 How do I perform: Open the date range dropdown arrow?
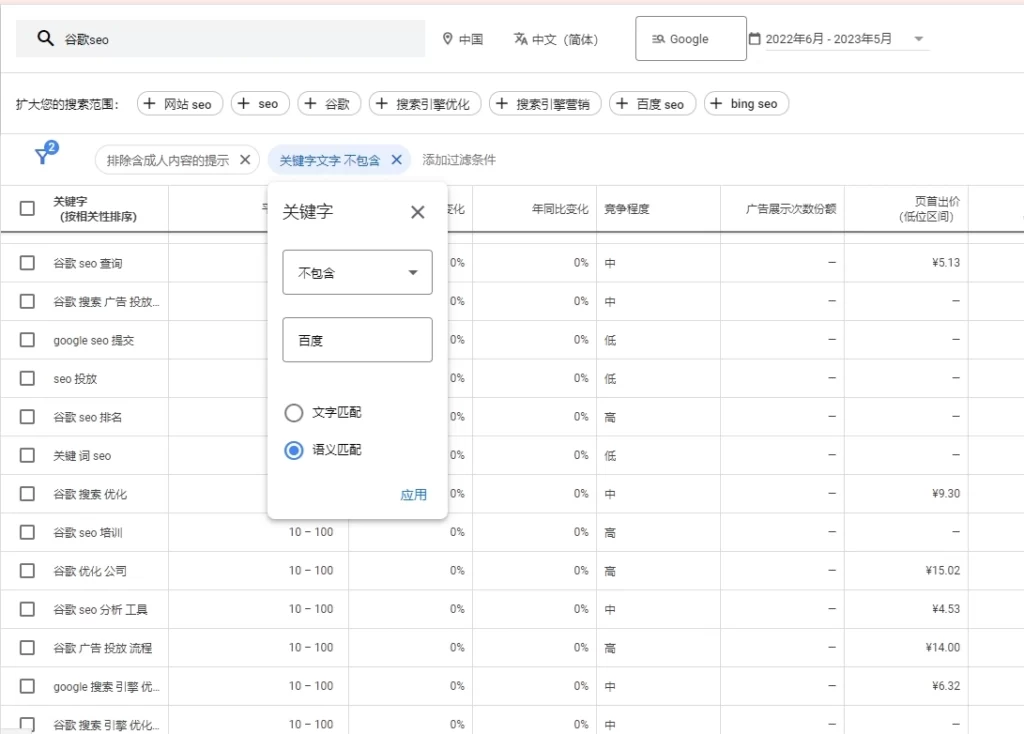[919, 39]
